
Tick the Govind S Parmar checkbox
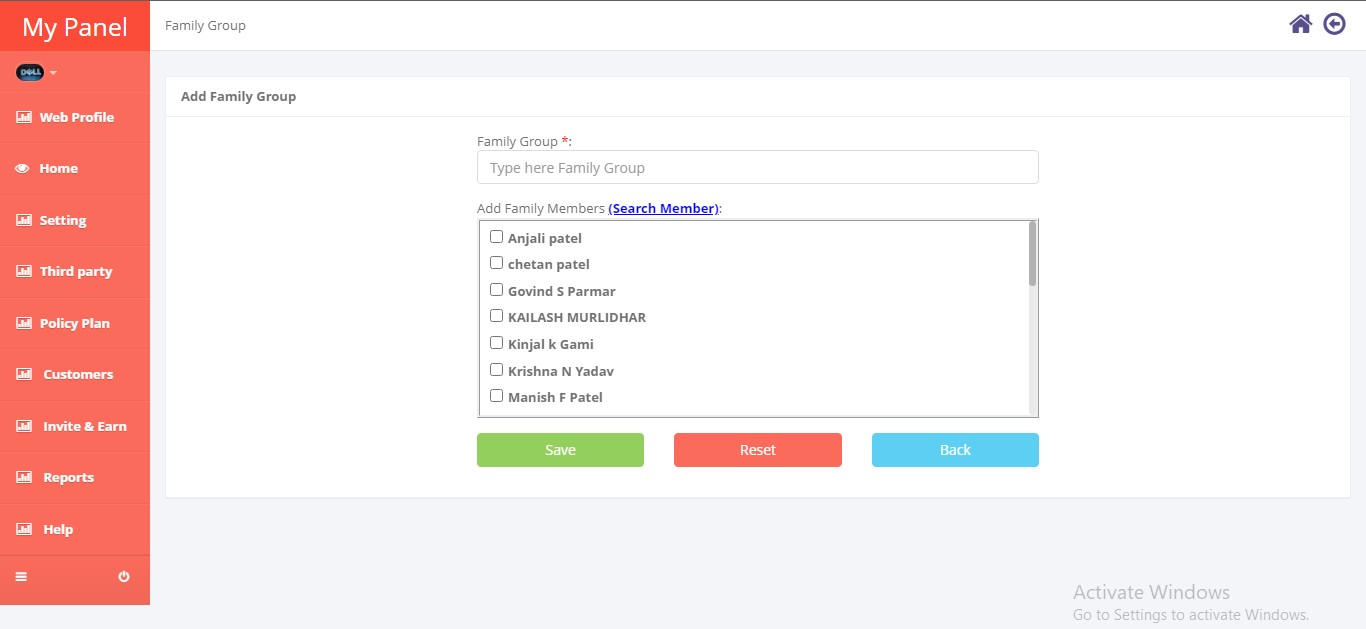point(496,290)
